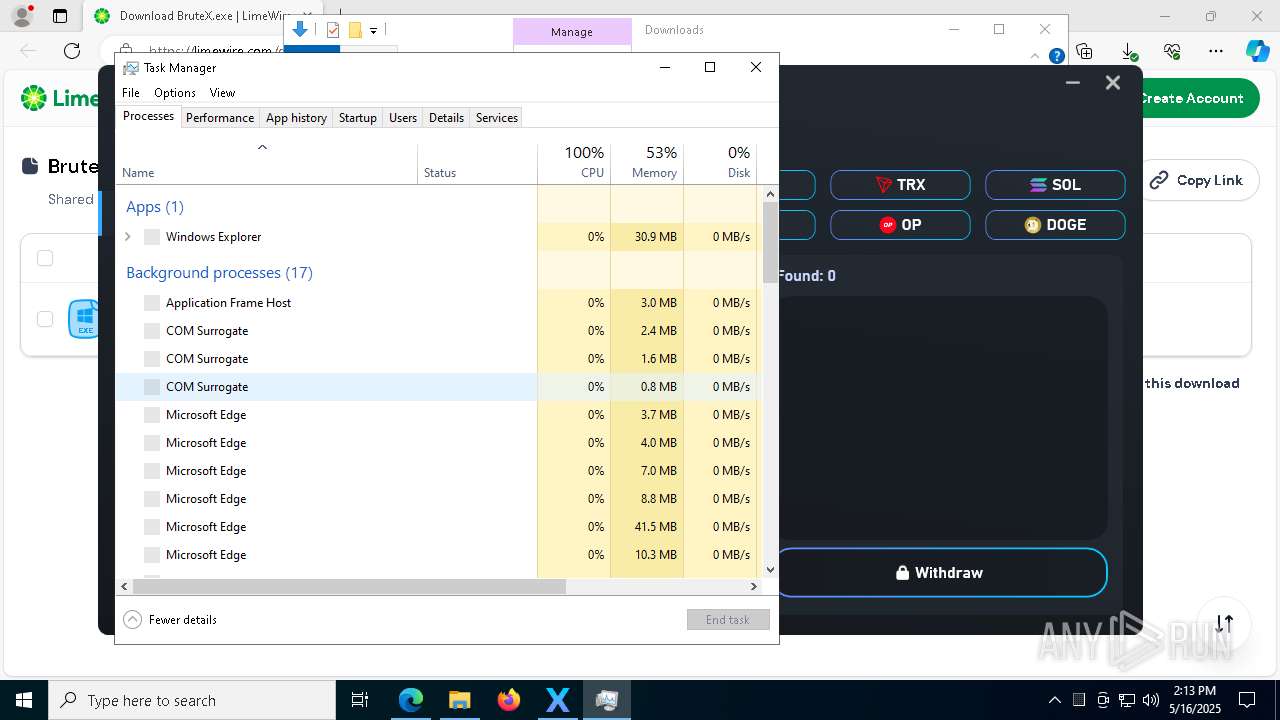Open Microsoft Edge from the taskbar

[411, 700]
